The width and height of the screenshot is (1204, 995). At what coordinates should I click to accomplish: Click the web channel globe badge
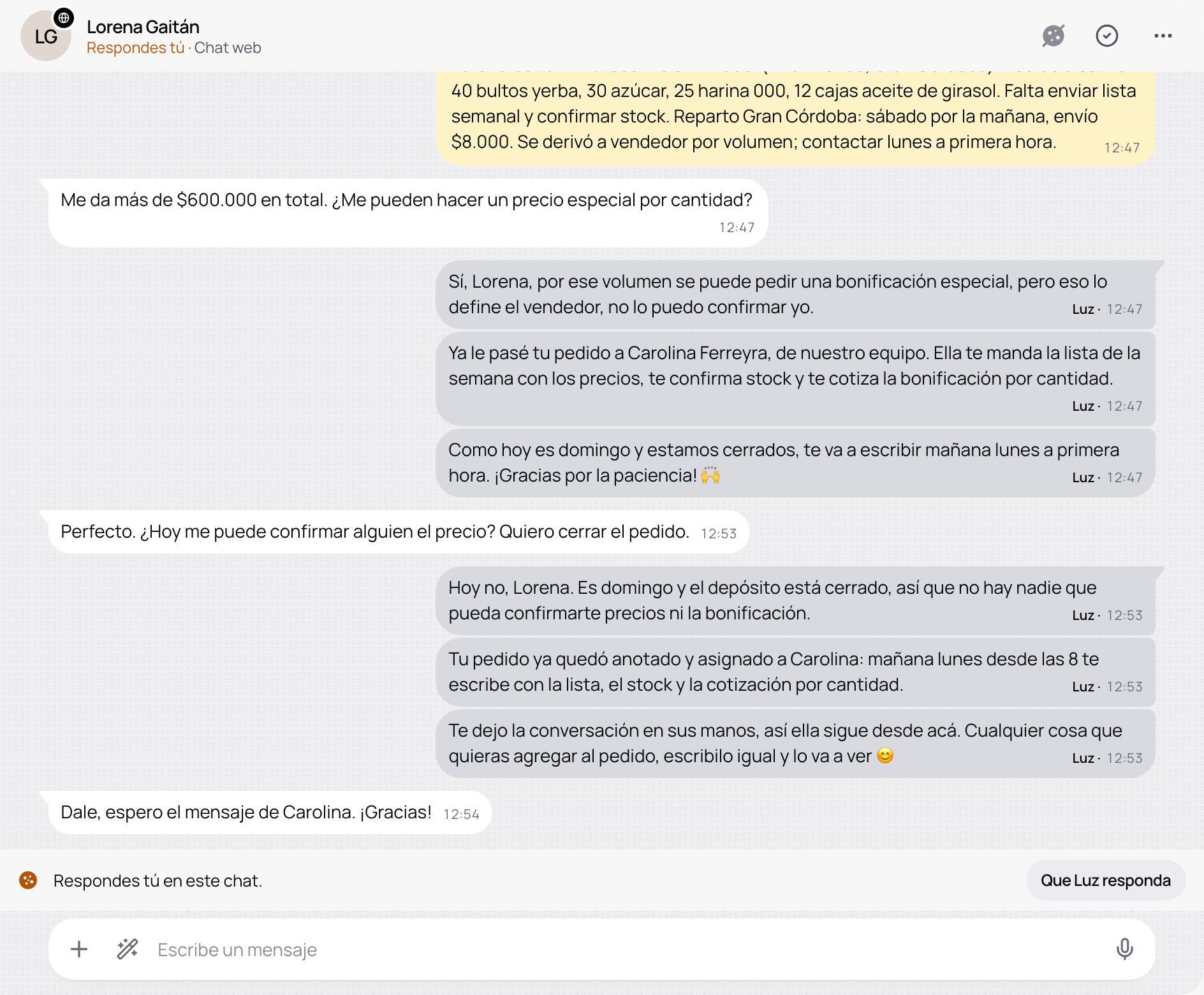(64, 18)
